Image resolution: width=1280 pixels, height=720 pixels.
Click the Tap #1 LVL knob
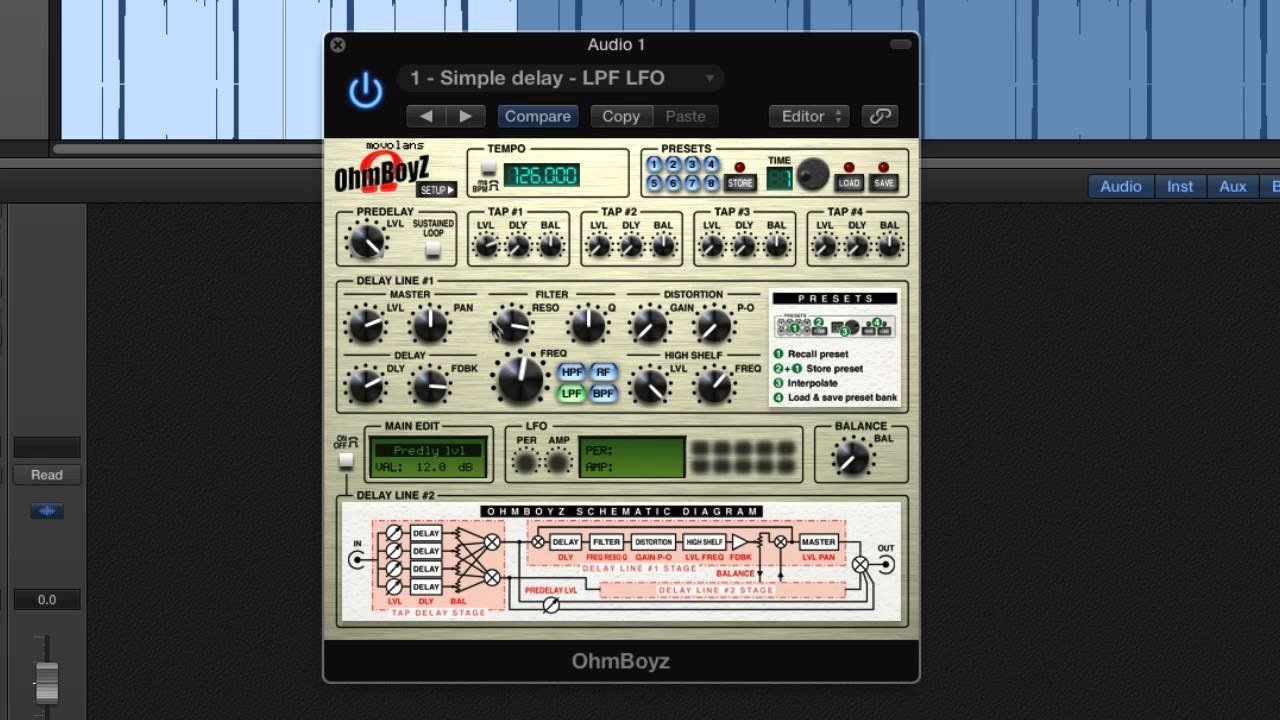(x=486, y=245)
